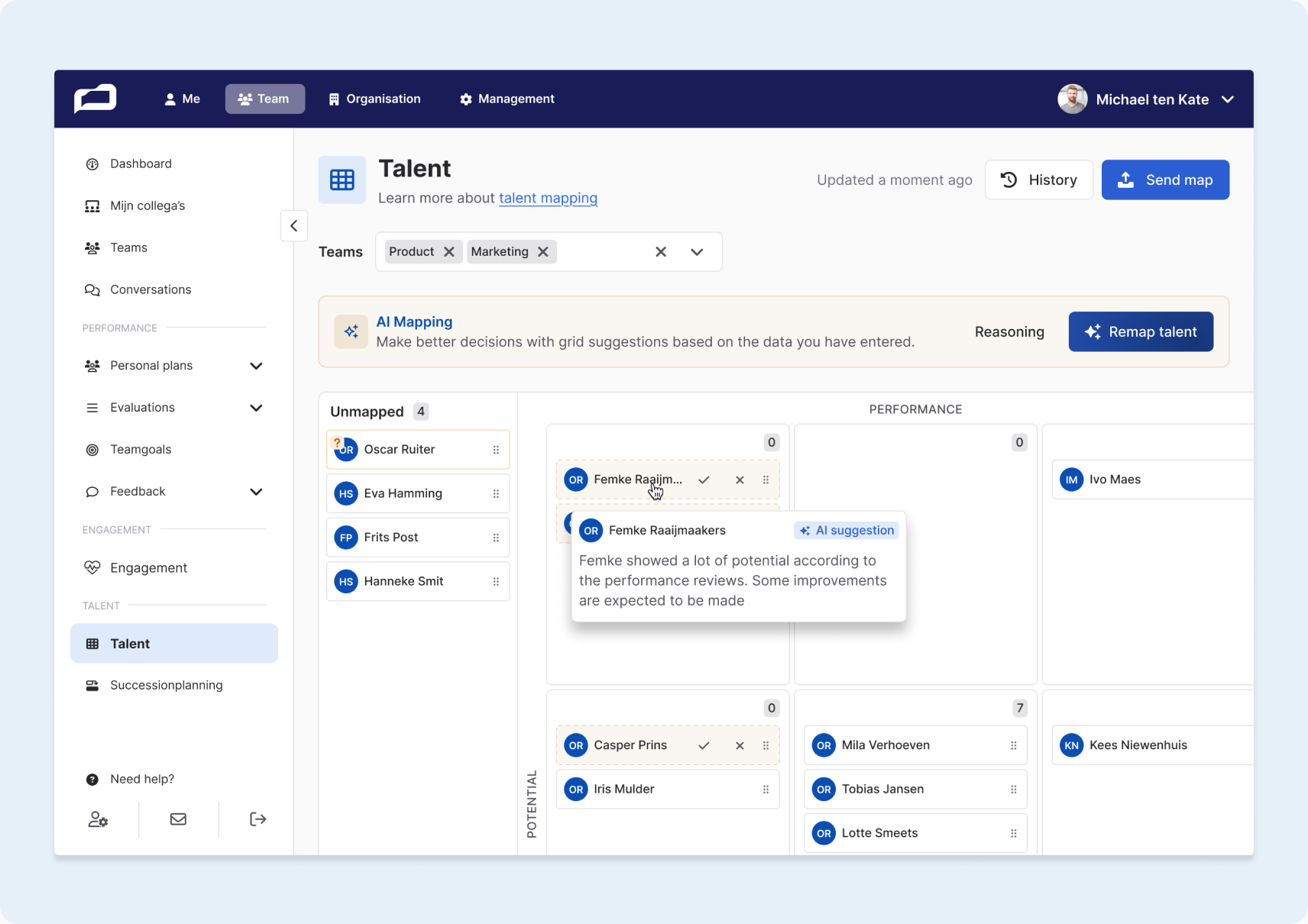Select the Ivo Maes card

[1152, 480]
